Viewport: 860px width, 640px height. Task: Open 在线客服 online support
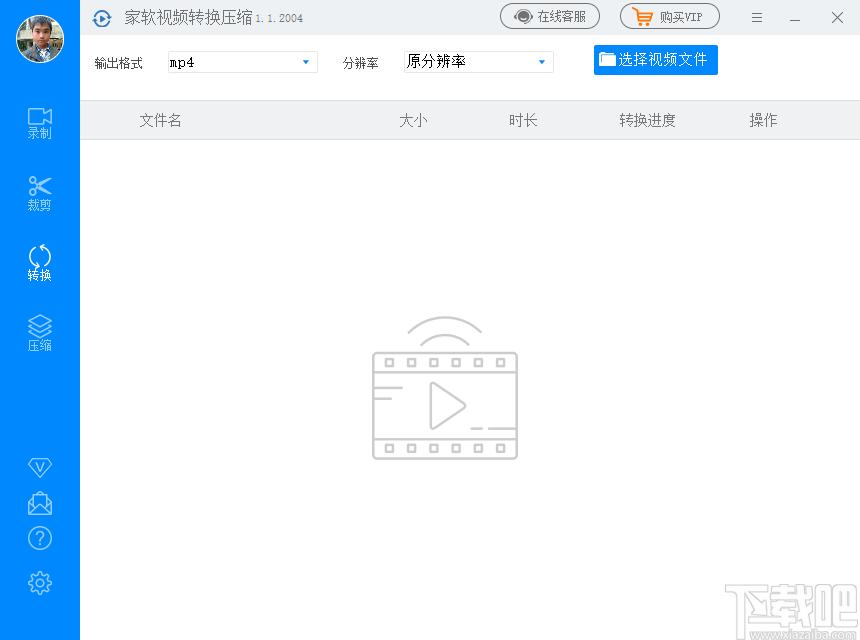point(550,16)
